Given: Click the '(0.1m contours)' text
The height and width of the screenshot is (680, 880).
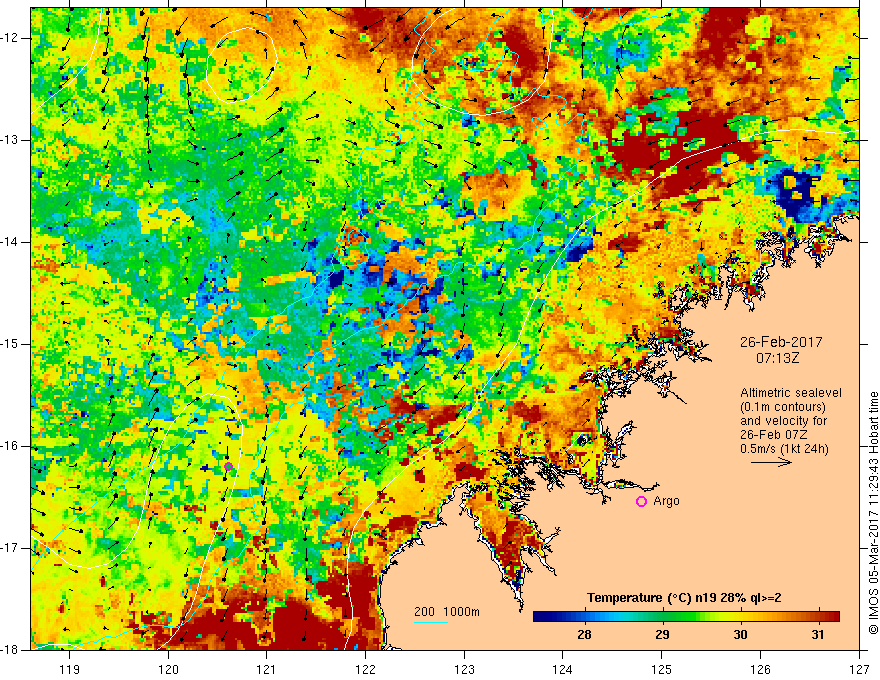Looking at the screenshot, I should pos(783,407).
